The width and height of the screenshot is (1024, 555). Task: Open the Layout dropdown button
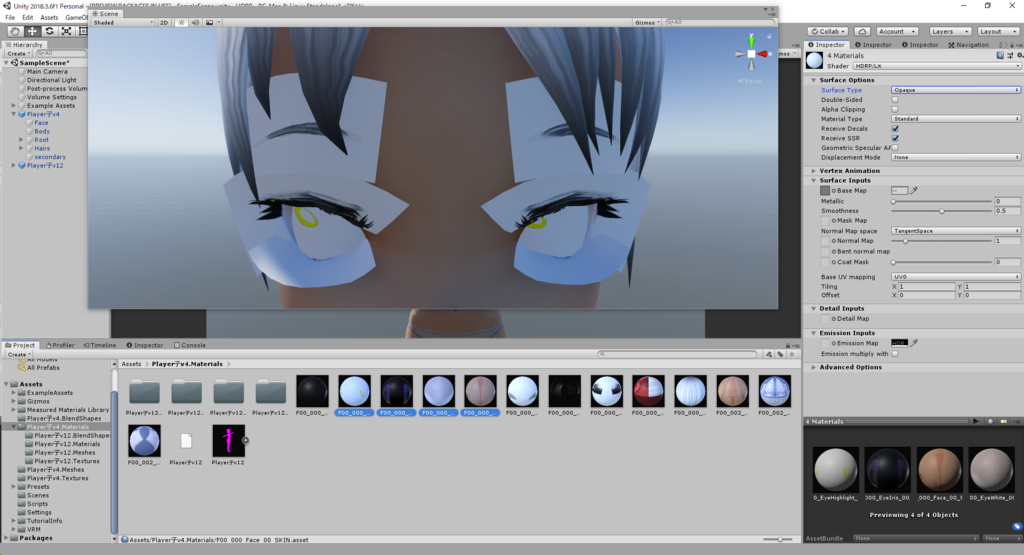coord(997,31)
